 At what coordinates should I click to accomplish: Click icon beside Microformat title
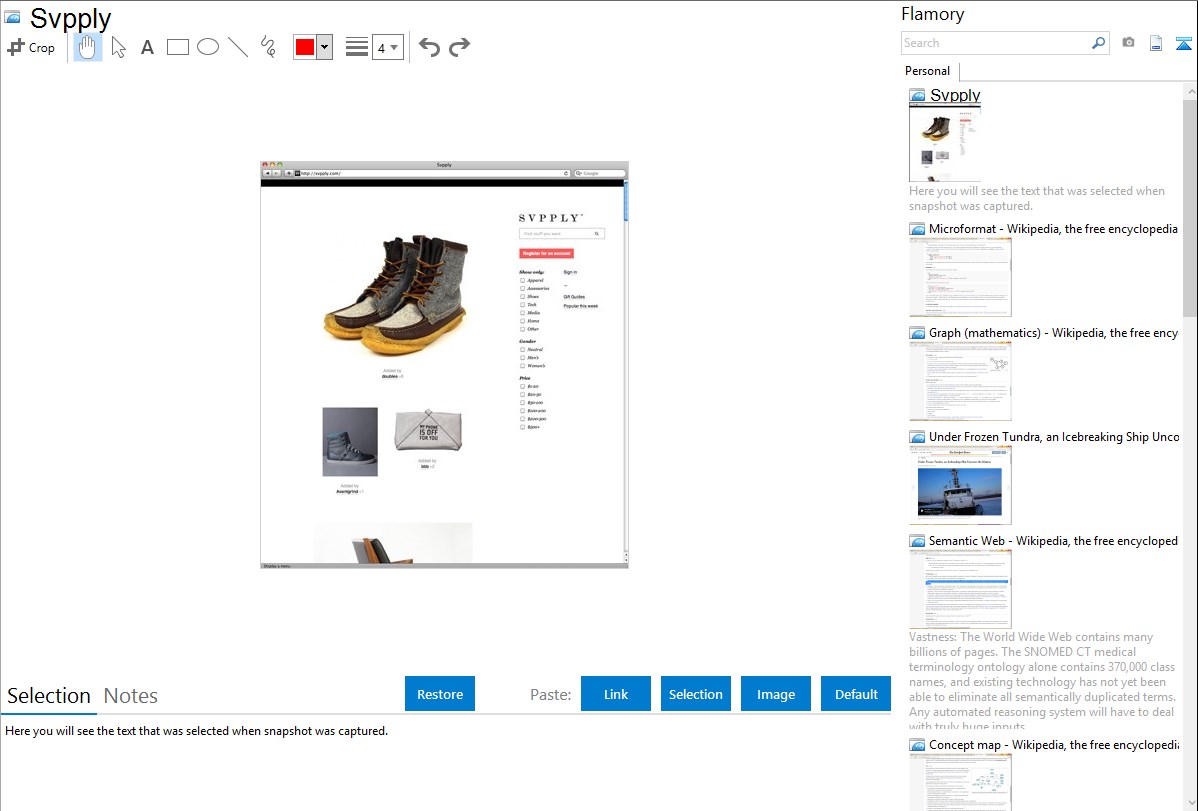pos(917,229)
